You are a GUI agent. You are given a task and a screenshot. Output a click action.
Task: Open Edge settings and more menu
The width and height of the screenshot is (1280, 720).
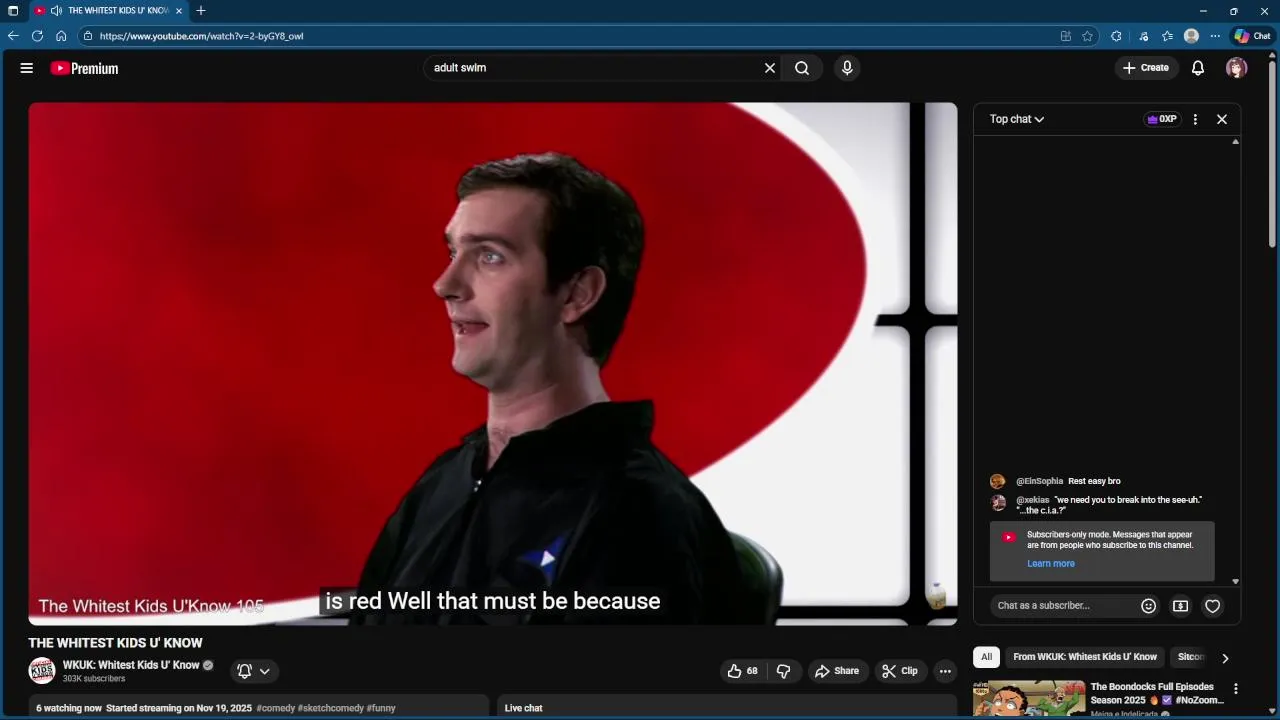(x=1215, y=36)
